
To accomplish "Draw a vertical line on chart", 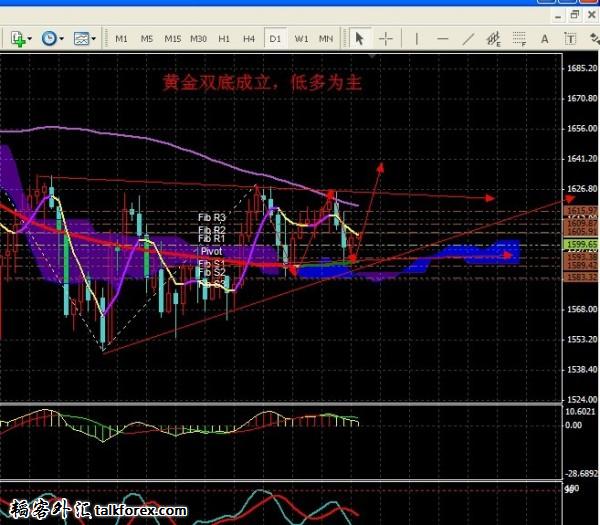I will 415,39.
